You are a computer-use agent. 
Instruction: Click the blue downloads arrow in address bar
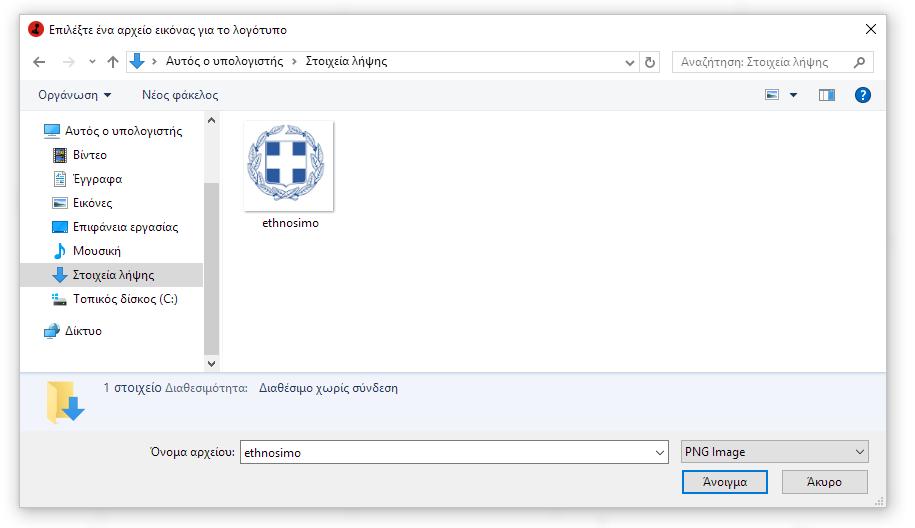[x=137, y=61]
